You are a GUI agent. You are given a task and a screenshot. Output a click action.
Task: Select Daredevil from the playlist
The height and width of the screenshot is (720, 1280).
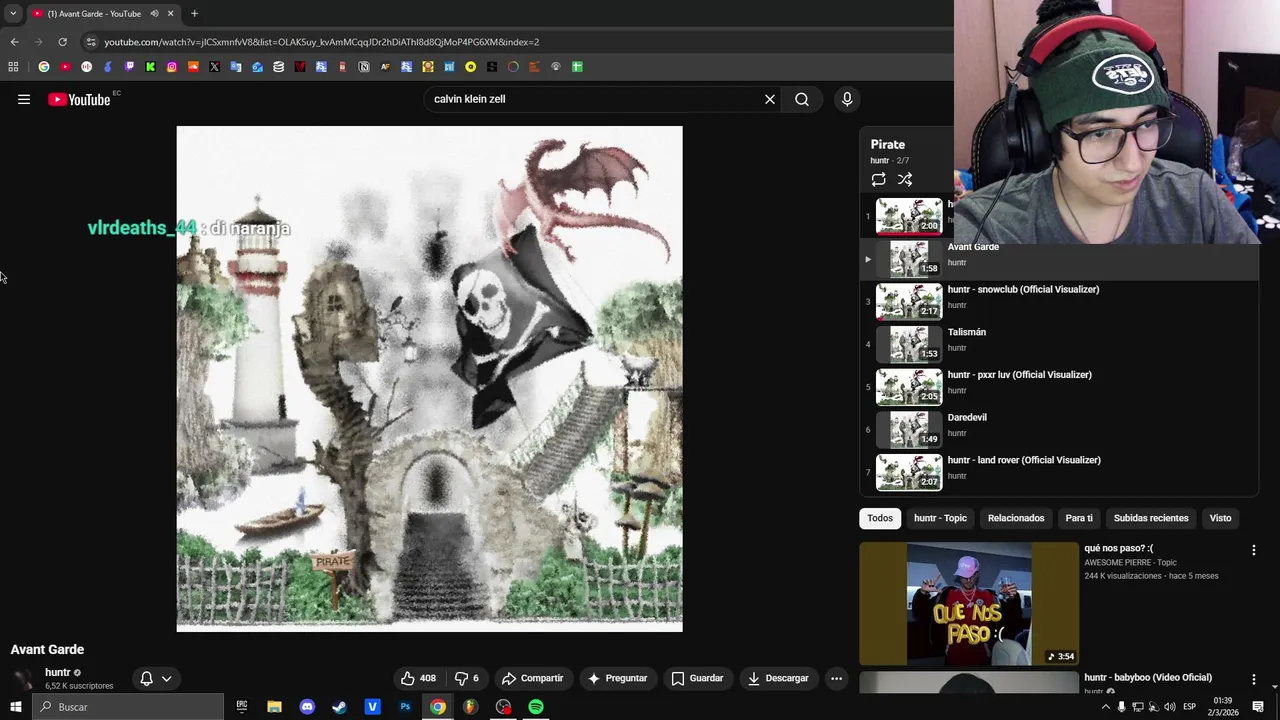click(x=1058, y=429)
